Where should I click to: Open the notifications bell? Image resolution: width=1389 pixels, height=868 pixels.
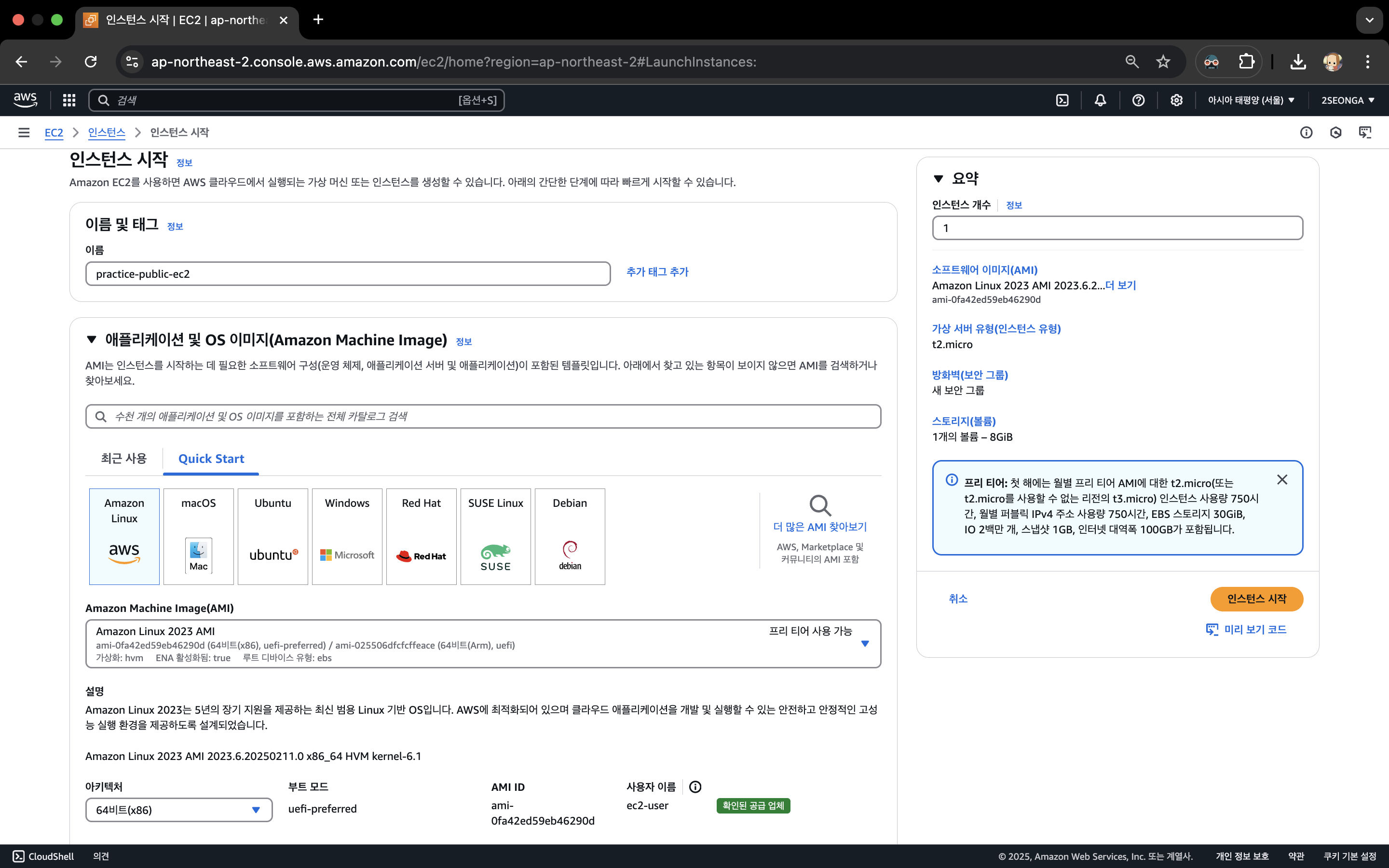click(1100, 100)
